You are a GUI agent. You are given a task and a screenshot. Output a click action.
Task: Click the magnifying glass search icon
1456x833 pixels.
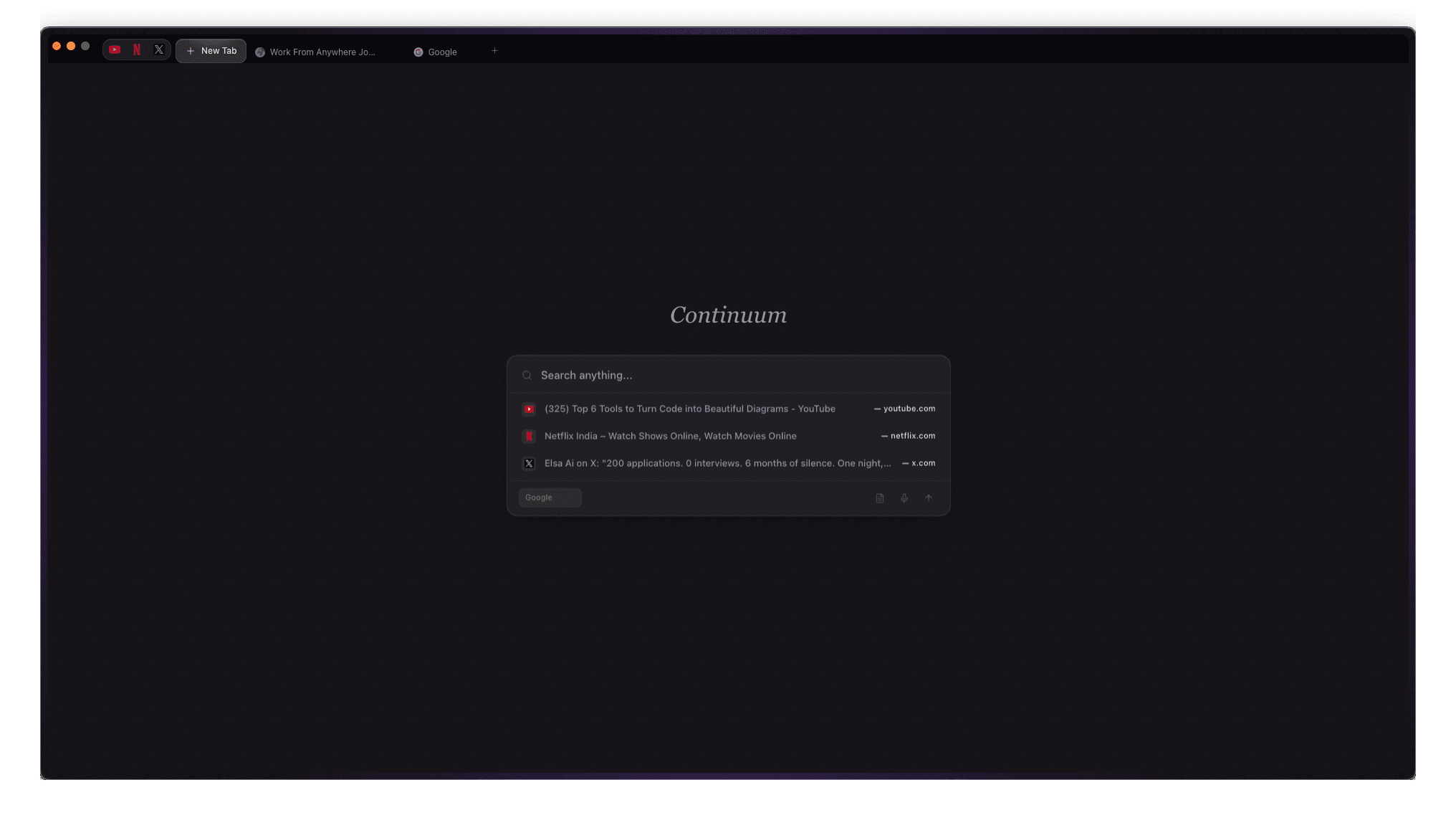tap(527, 375)
